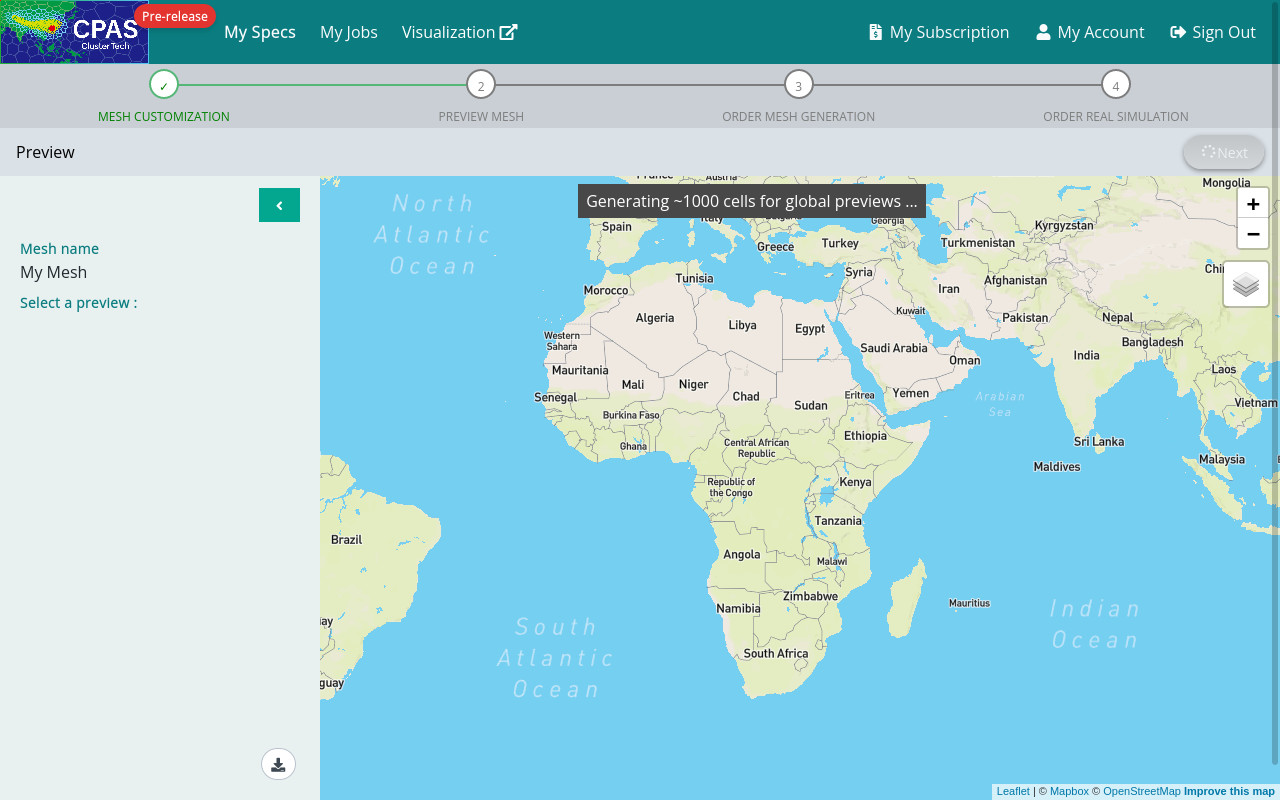This screenshot has height=800, width=1280.
Task: Open the Leaflet attribution link
Action: pos(1013,791)
